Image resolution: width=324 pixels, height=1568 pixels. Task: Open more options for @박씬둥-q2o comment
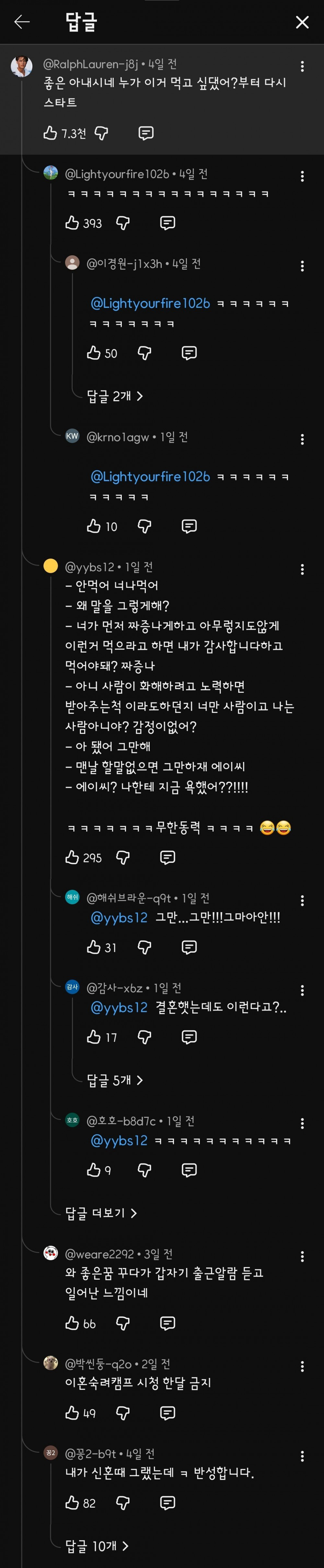point(302,1367)
